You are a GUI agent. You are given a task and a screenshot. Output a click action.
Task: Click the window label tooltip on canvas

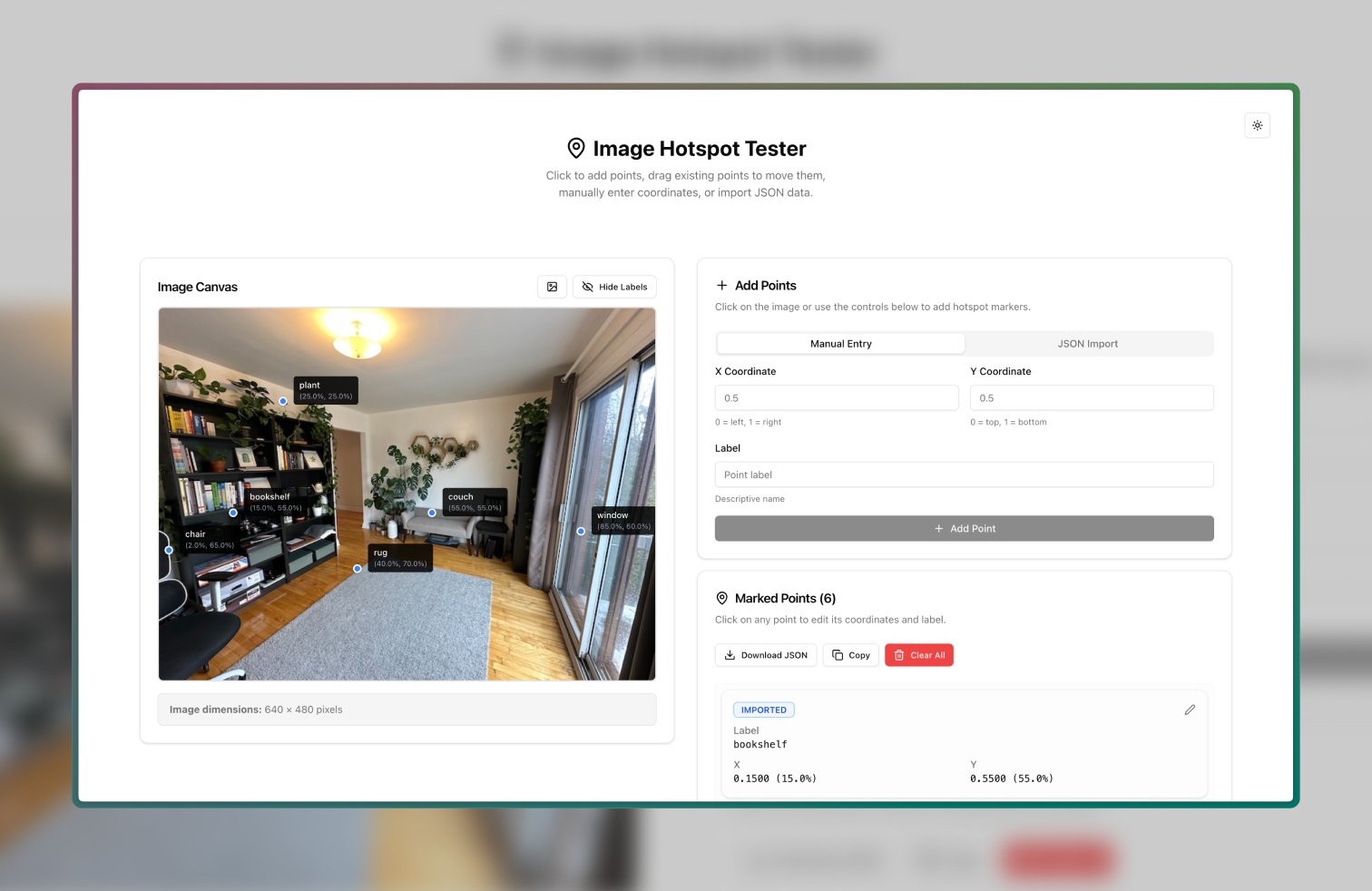click(623, 520)
